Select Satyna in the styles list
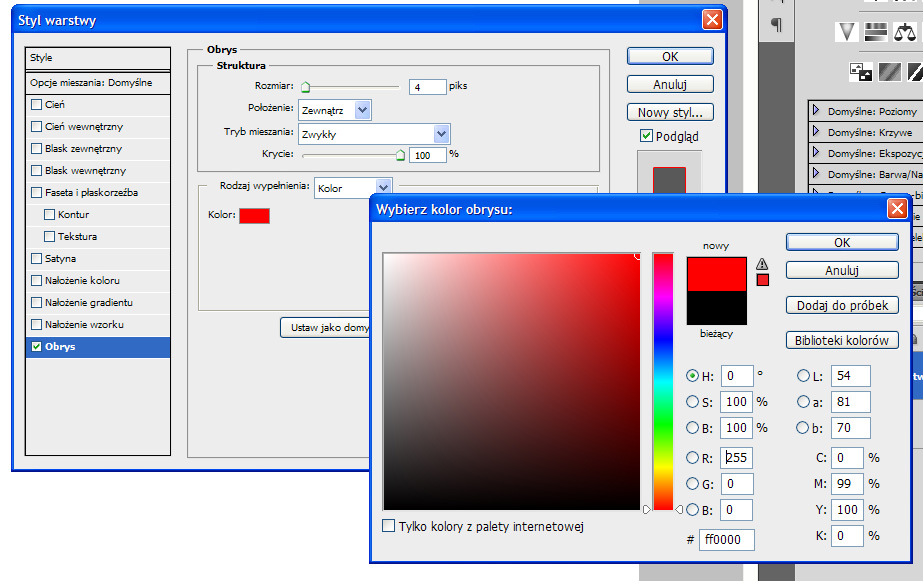 coord(60,259)
